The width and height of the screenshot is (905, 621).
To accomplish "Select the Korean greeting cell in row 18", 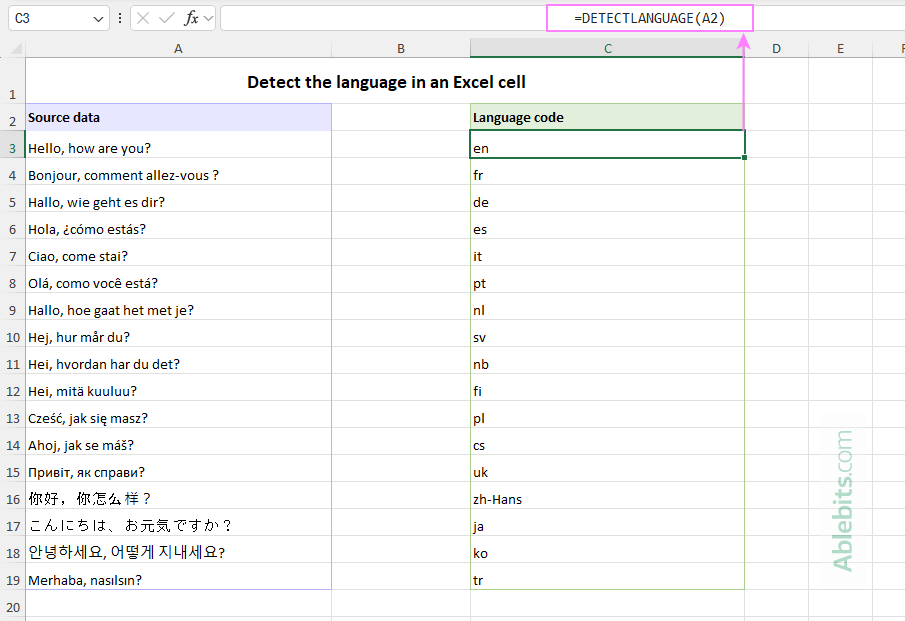I will pyautogui.click(x=178, y=549).
